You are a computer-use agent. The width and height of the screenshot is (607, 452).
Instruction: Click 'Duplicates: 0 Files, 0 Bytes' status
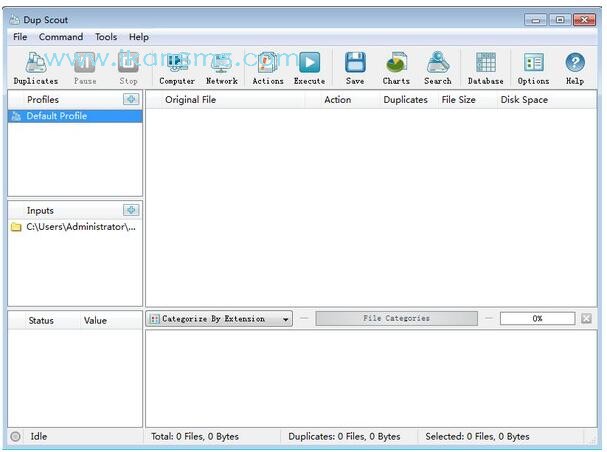tap(344, 437)
